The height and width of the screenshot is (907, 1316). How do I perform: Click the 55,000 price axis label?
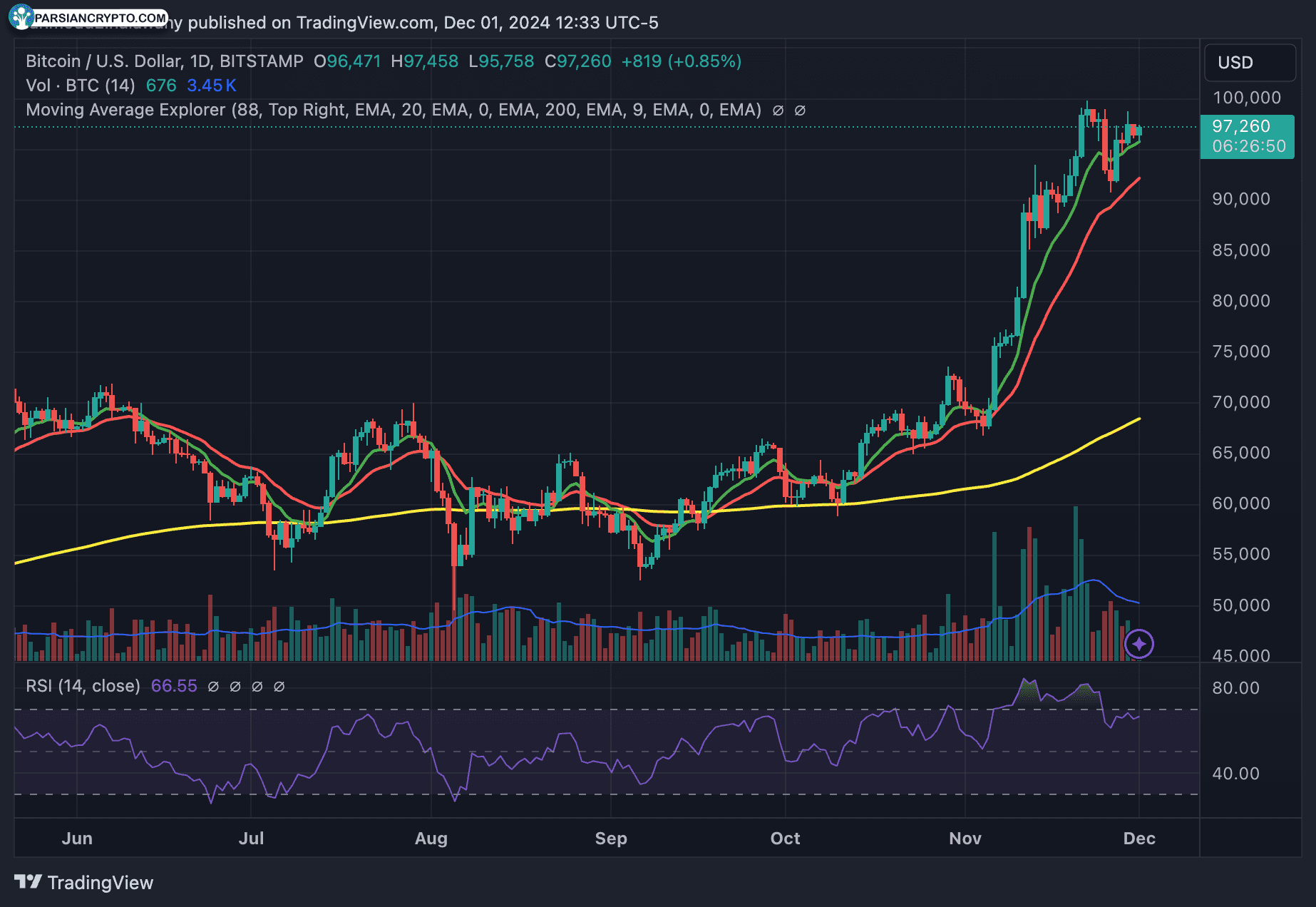(x=1241, y=554)
